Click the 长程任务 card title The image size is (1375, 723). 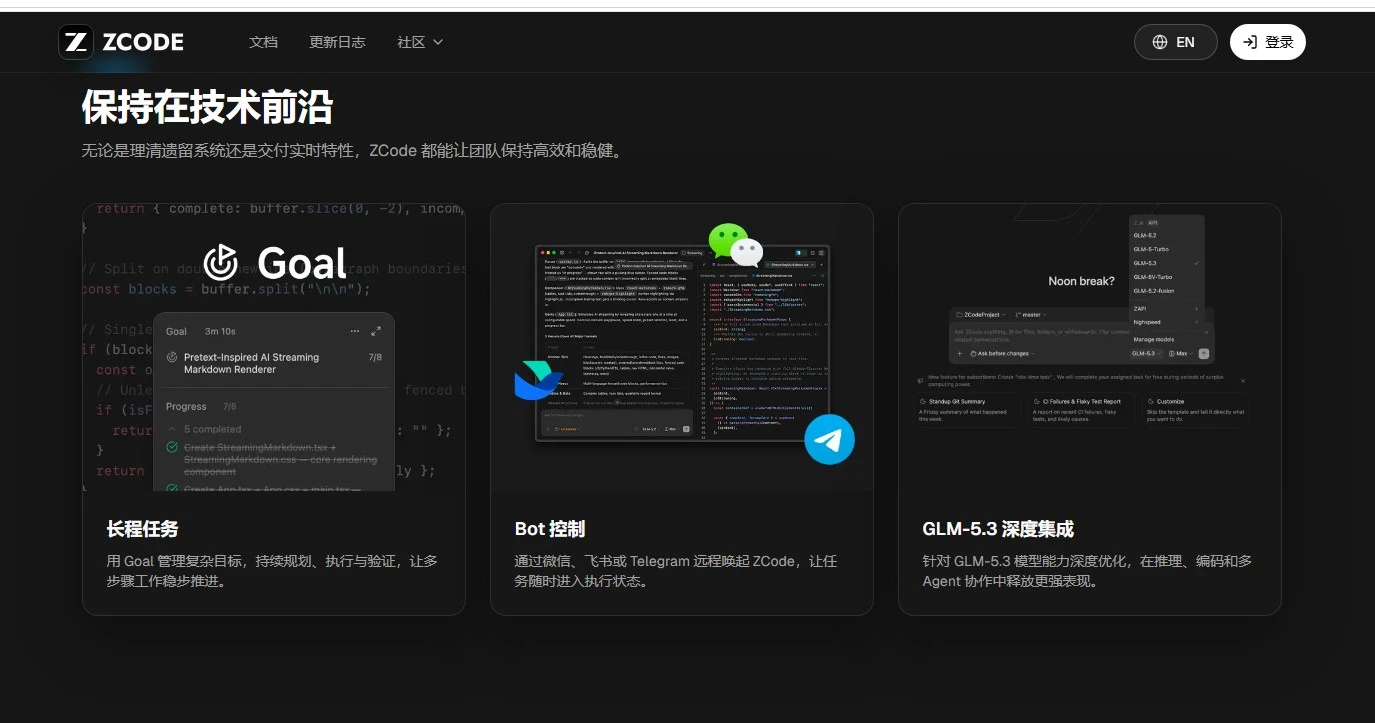(142, 529)
